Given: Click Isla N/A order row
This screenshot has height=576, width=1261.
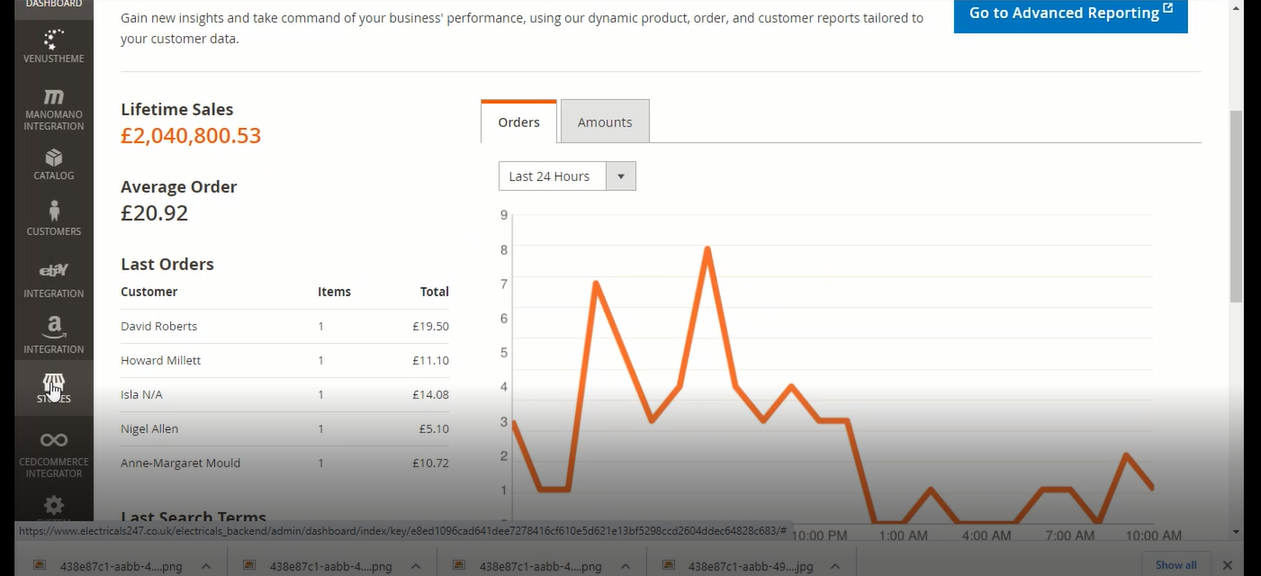Looking at the screenshot, I should tap(285, 394).
